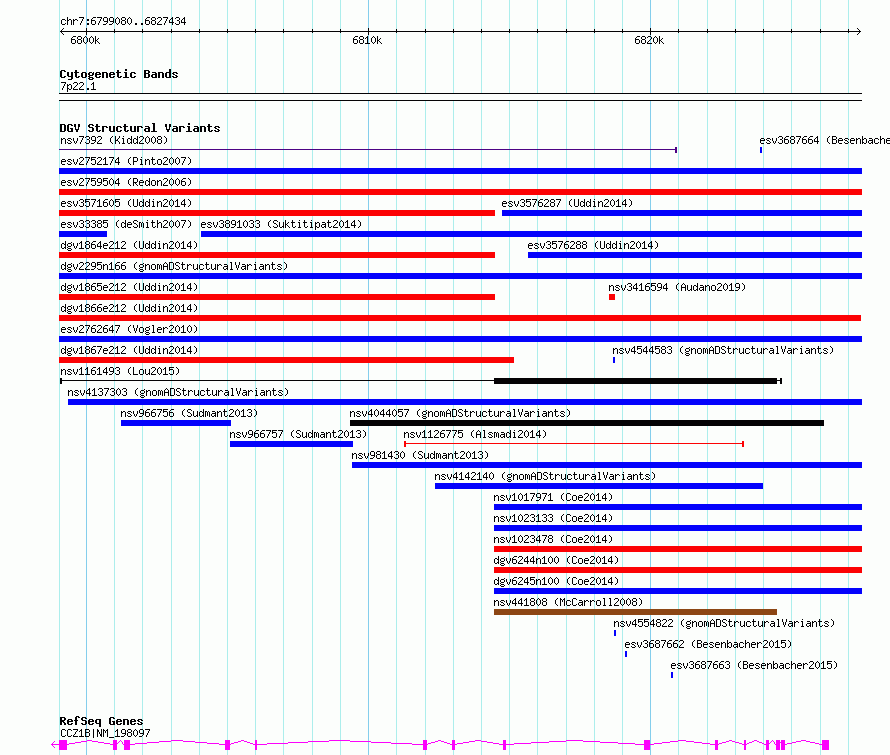Click the thin red nsv1126775 variant line
Screen dimensions: 890x755
point(574,444)
